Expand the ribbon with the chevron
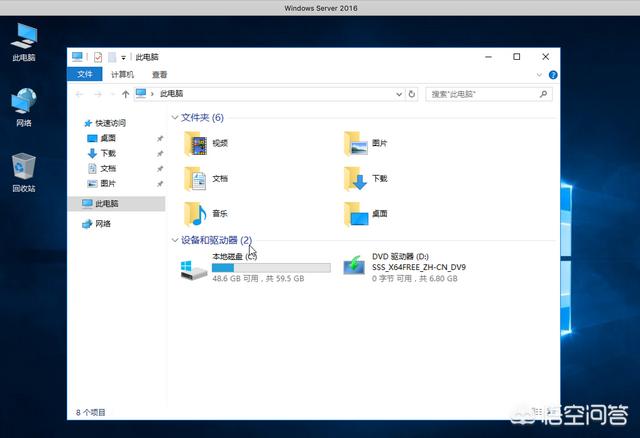 pyautogui.click(x=539, y=75)
